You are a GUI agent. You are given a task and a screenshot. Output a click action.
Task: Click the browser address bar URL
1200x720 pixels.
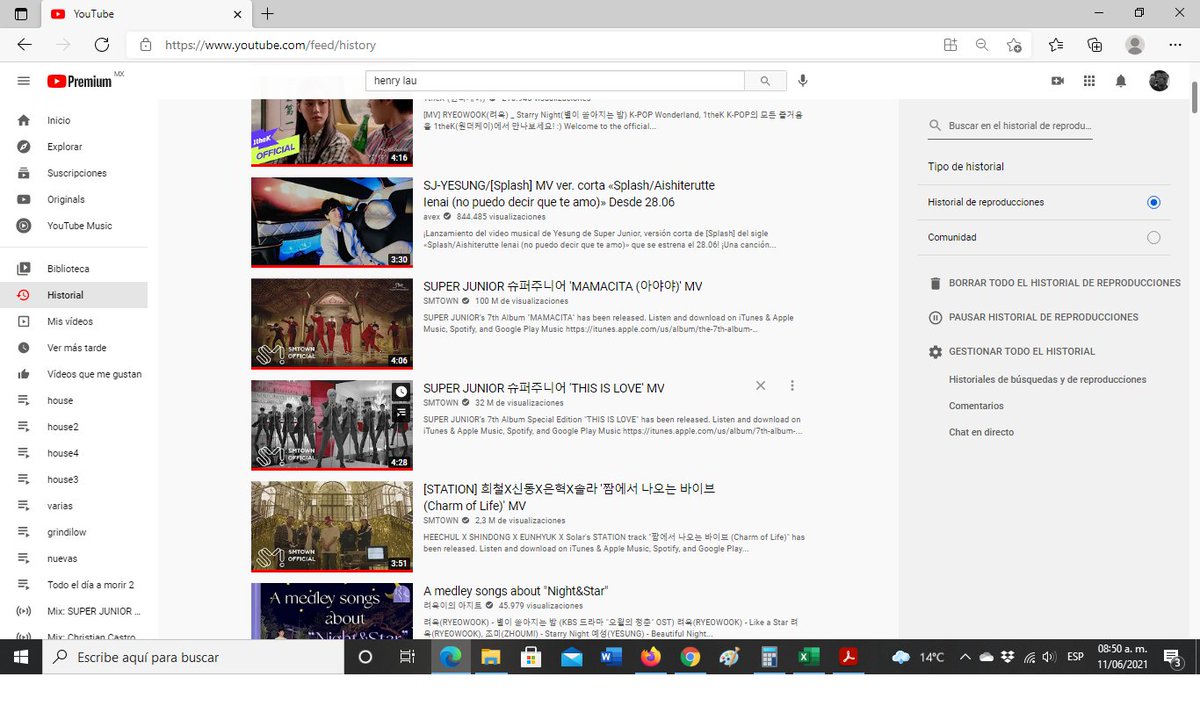click(x=270, y=45)
